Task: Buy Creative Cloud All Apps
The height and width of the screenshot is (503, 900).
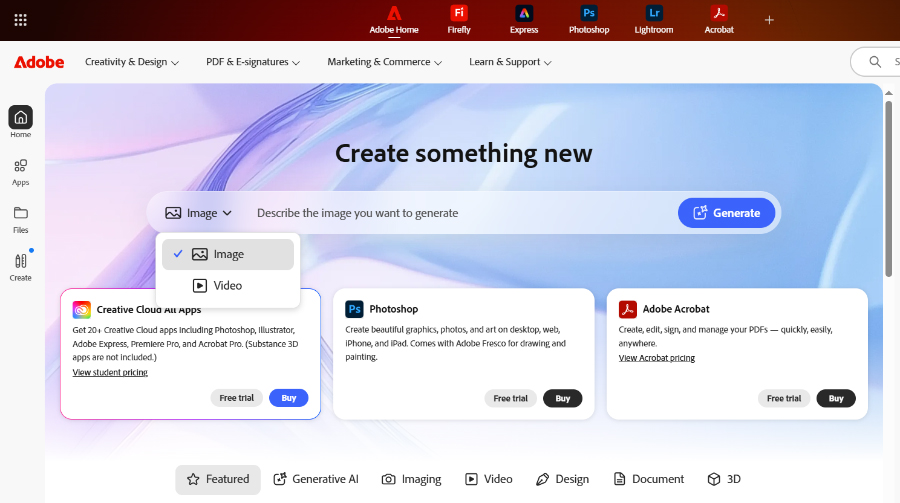Action: click(289, 398)
